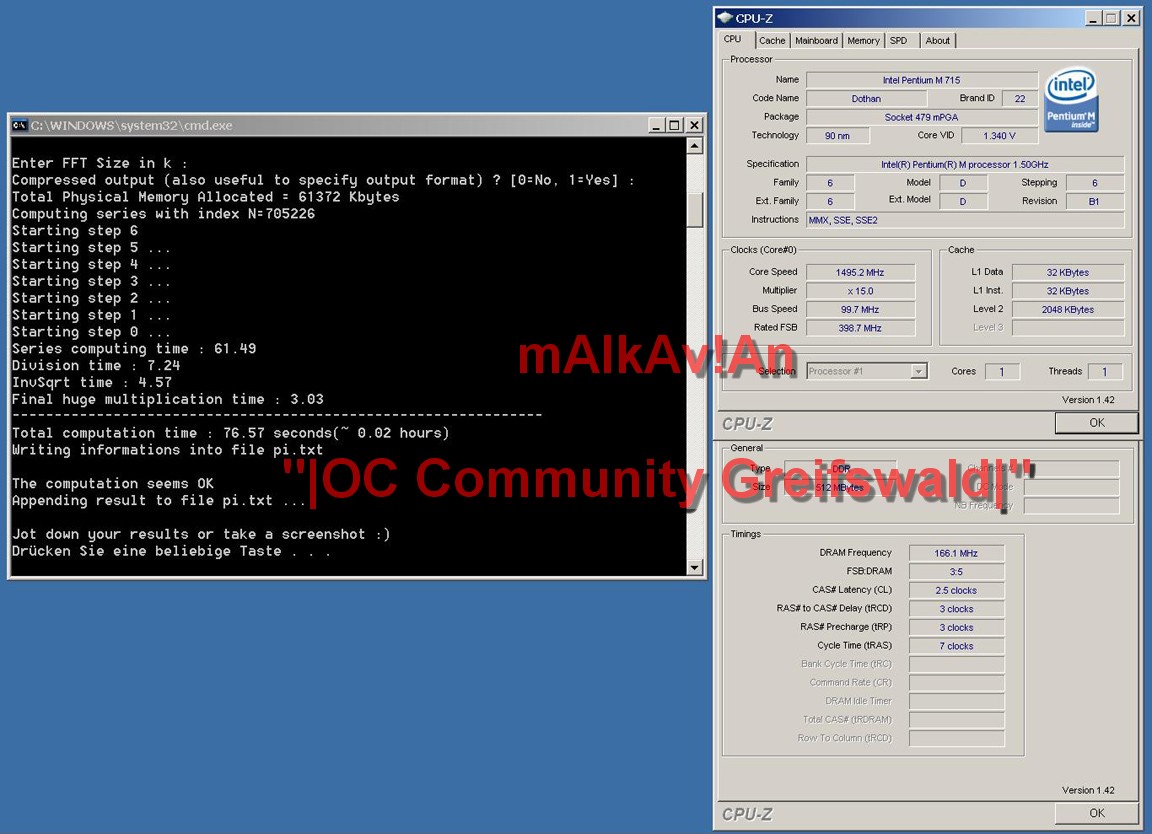
Task: Click the technology value '90 nm'
Action: [838, 136]
